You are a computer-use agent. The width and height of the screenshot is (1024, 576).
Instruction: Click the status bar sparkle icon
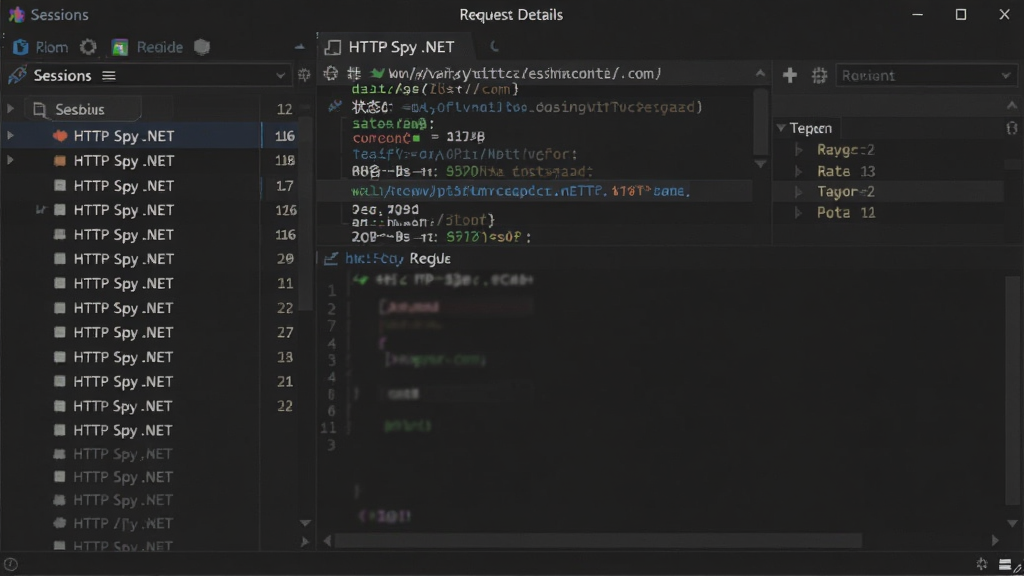[x=982, y=565]
